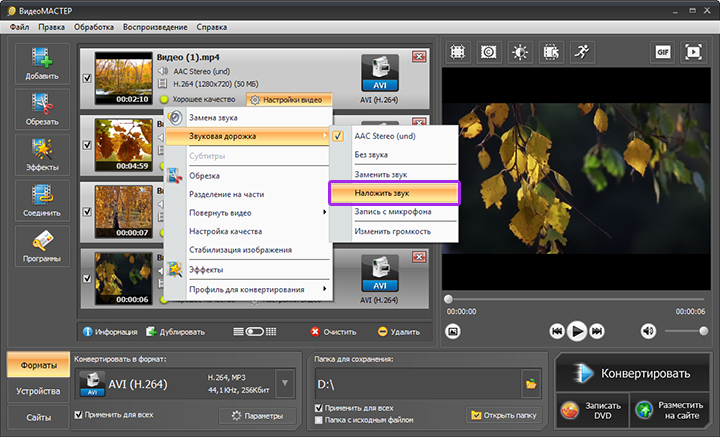Mute audio with the speaker icon

(x=647, y=330)
